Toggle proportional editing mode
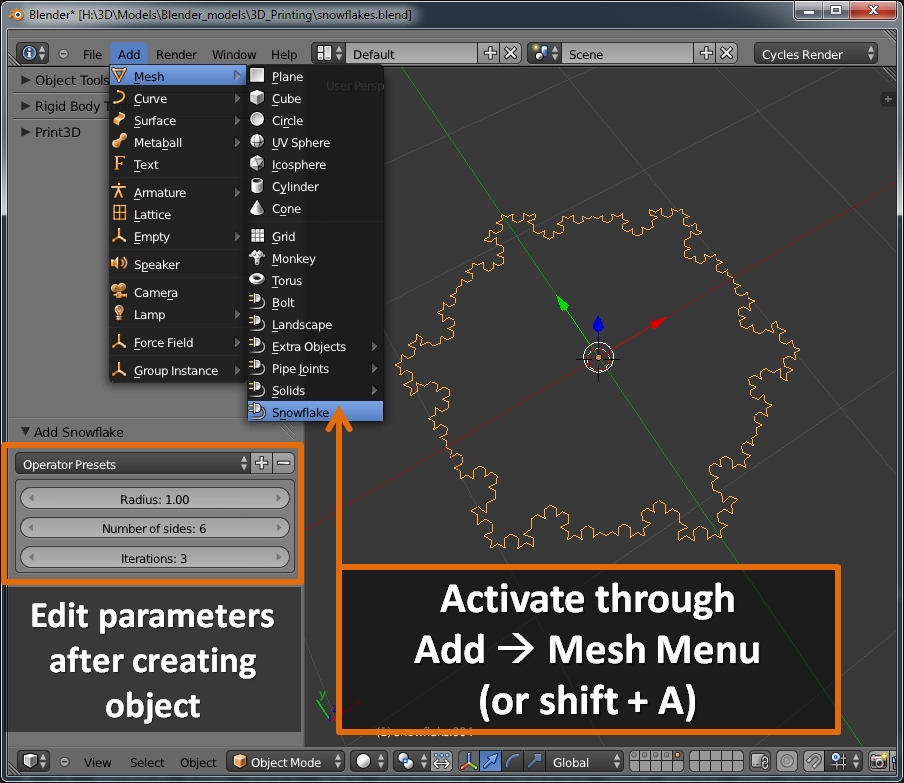Screen dimensions: 904x783 click(x=787, y=761)
